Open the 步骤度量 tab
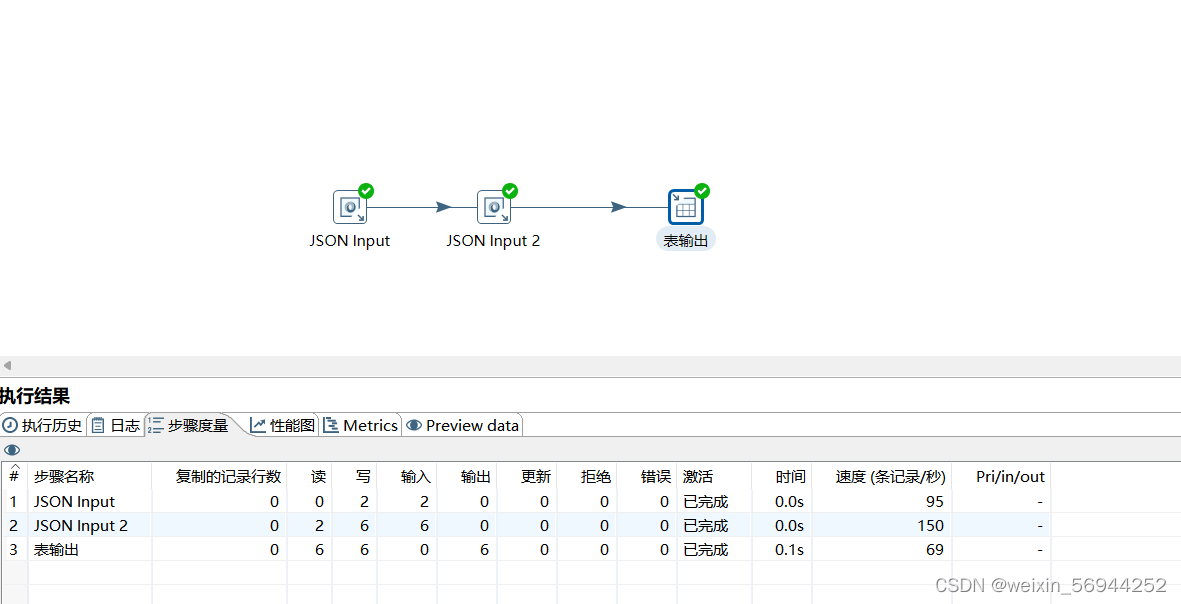Image resolution: width=1181 pixels, height=604 pixels. click(x=196, y=424)
